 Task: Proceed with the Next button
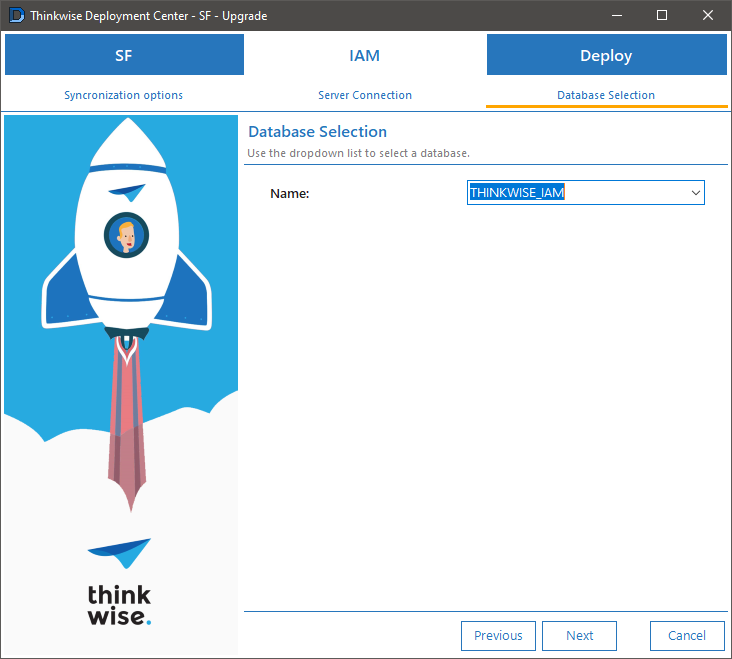pos(579,636)
